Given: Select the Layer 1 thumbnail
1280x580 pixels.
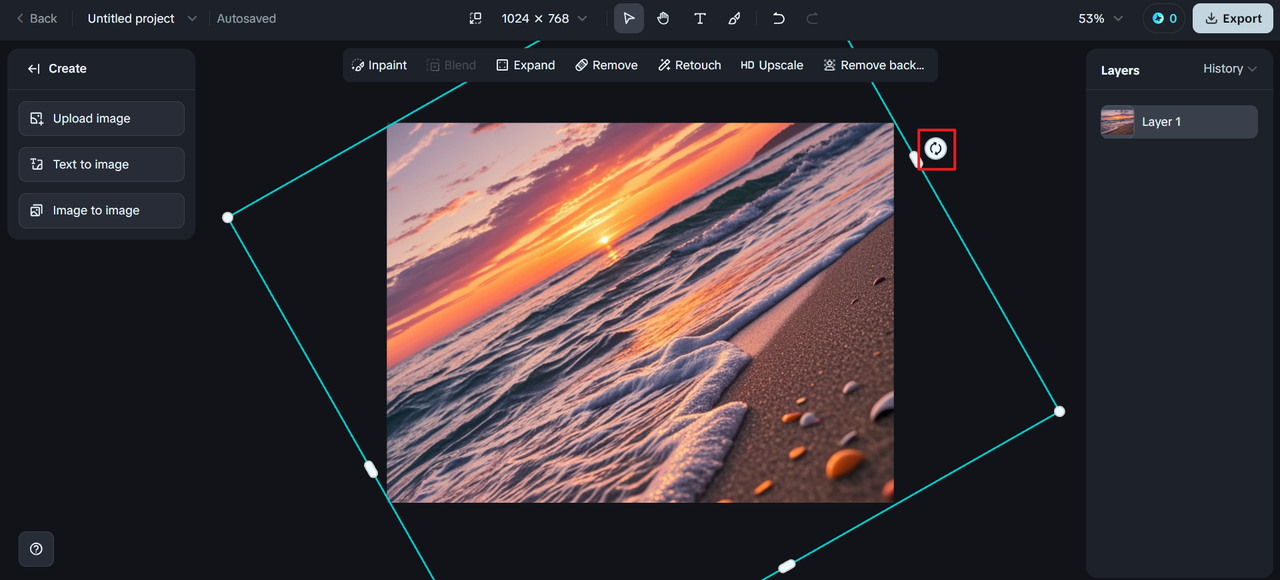Looking at the screenshot, I should click(1117, 122).
